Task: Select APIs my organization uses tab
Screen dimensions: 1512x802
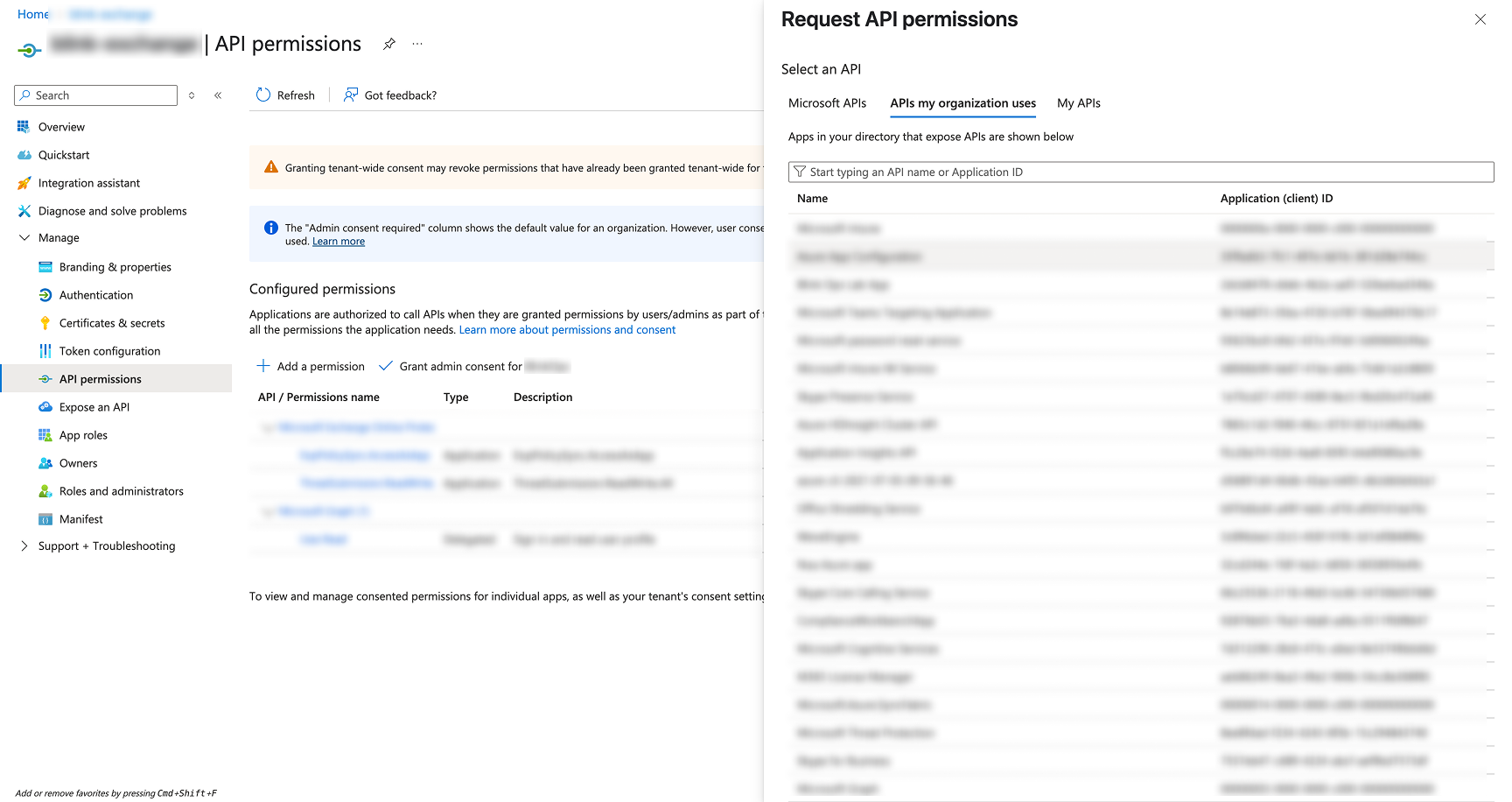Action: pyautogui.click(x=962, y=103)
